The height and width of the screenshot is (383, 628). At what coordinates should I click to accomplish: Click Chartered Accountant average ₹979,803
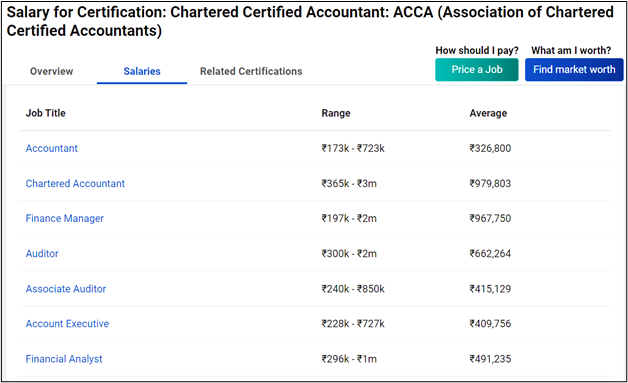[x=490, y=183]
